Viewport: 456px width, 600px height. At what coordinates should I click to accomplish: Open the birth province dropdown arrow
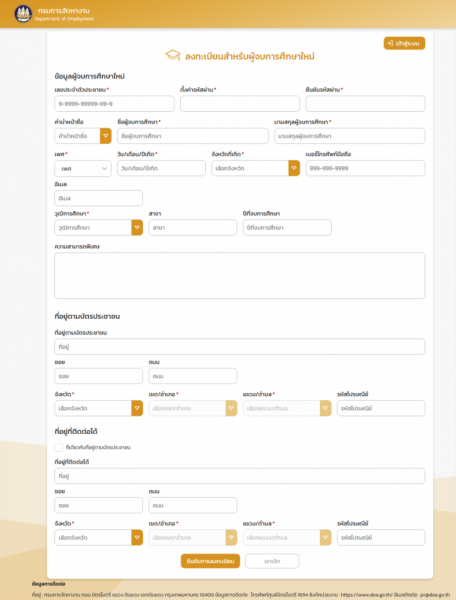tap(294, 168)
